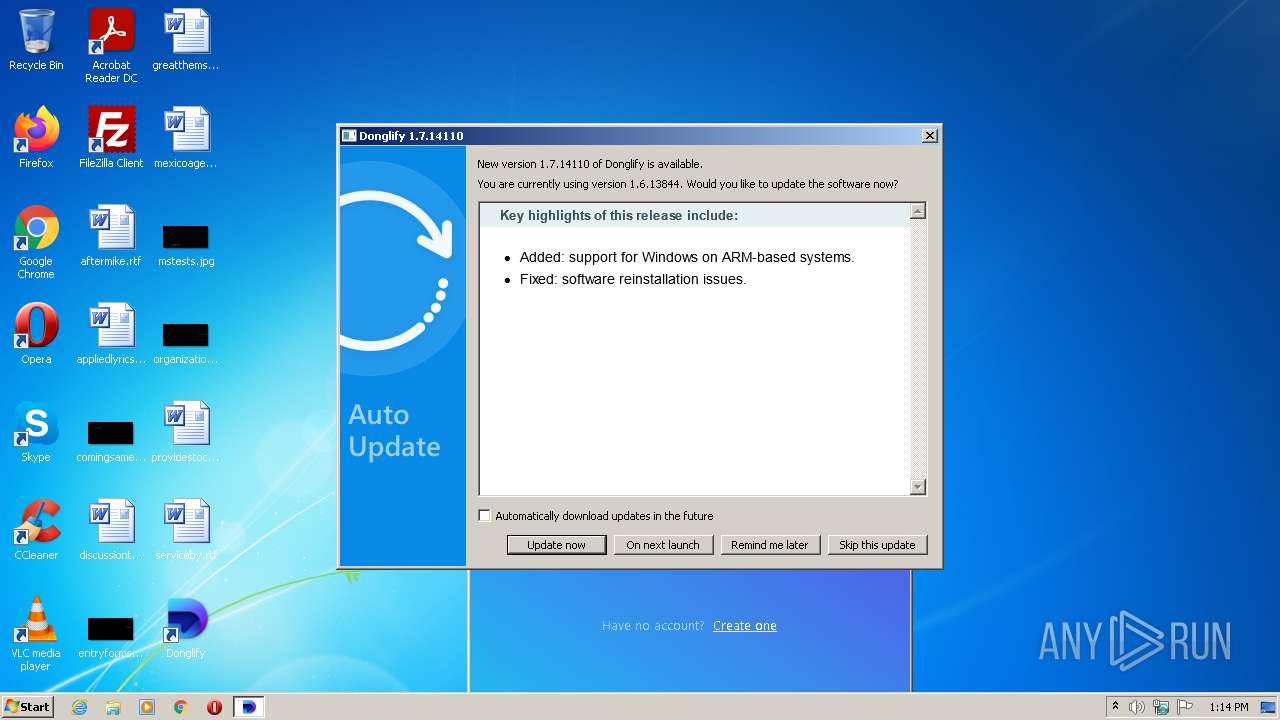1280x720 pixels.
Task: Launch VLC media player shortcut
Action: pyautogui.click(x=36, y=634)
